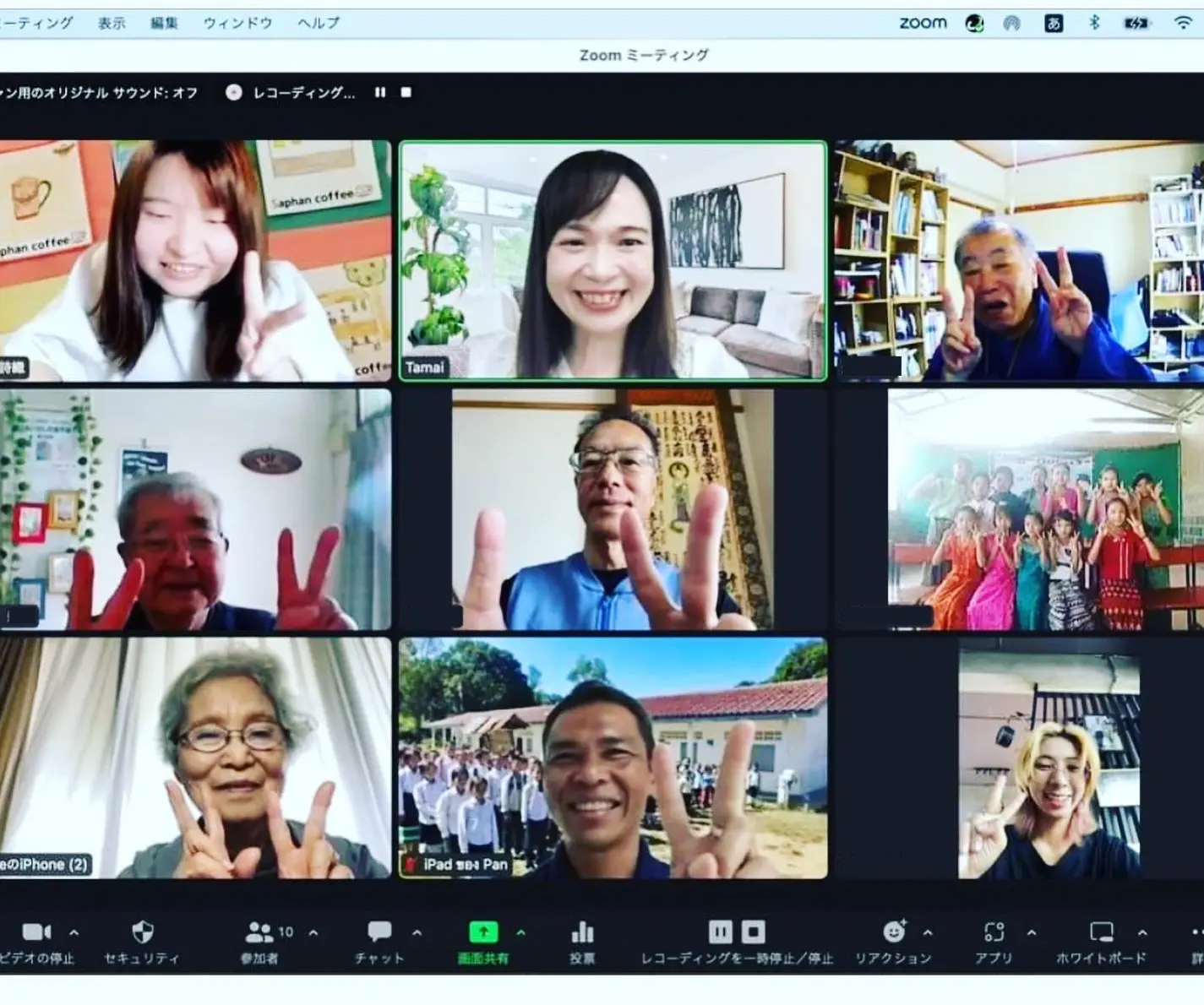Viewport: 1204px width, 1005px height.
Task: Expand video options arrow beside camera
Action: [74, 933]
